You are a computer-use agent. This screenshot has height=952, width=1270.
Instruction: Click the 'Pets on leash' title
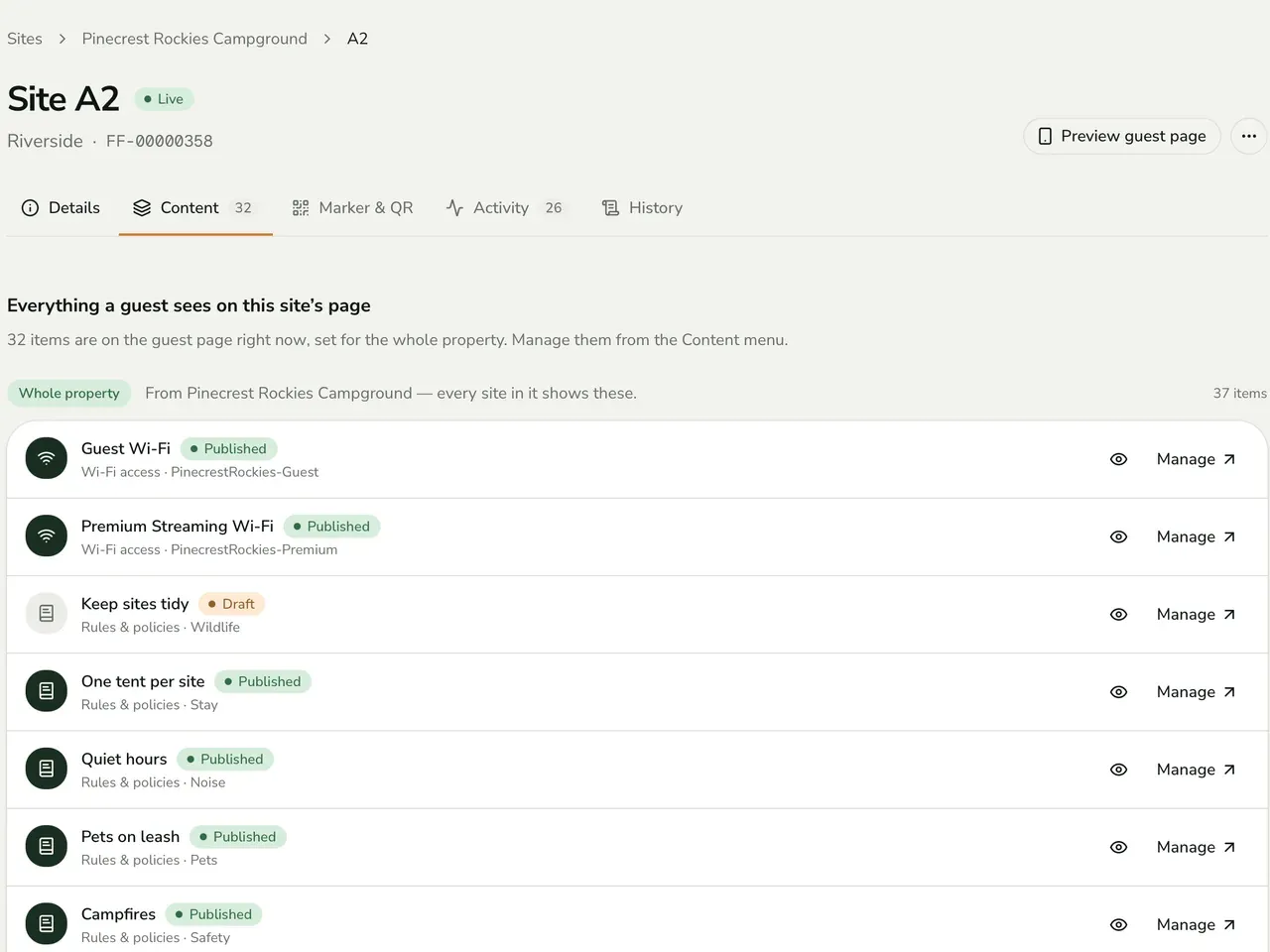131,837
